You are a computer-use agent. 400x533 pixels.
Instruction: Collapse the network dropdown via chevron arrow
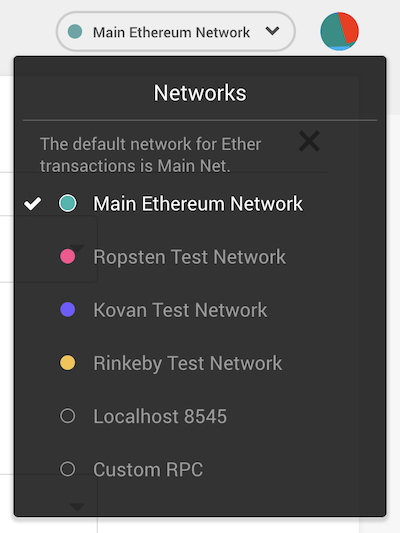(272, 31)
